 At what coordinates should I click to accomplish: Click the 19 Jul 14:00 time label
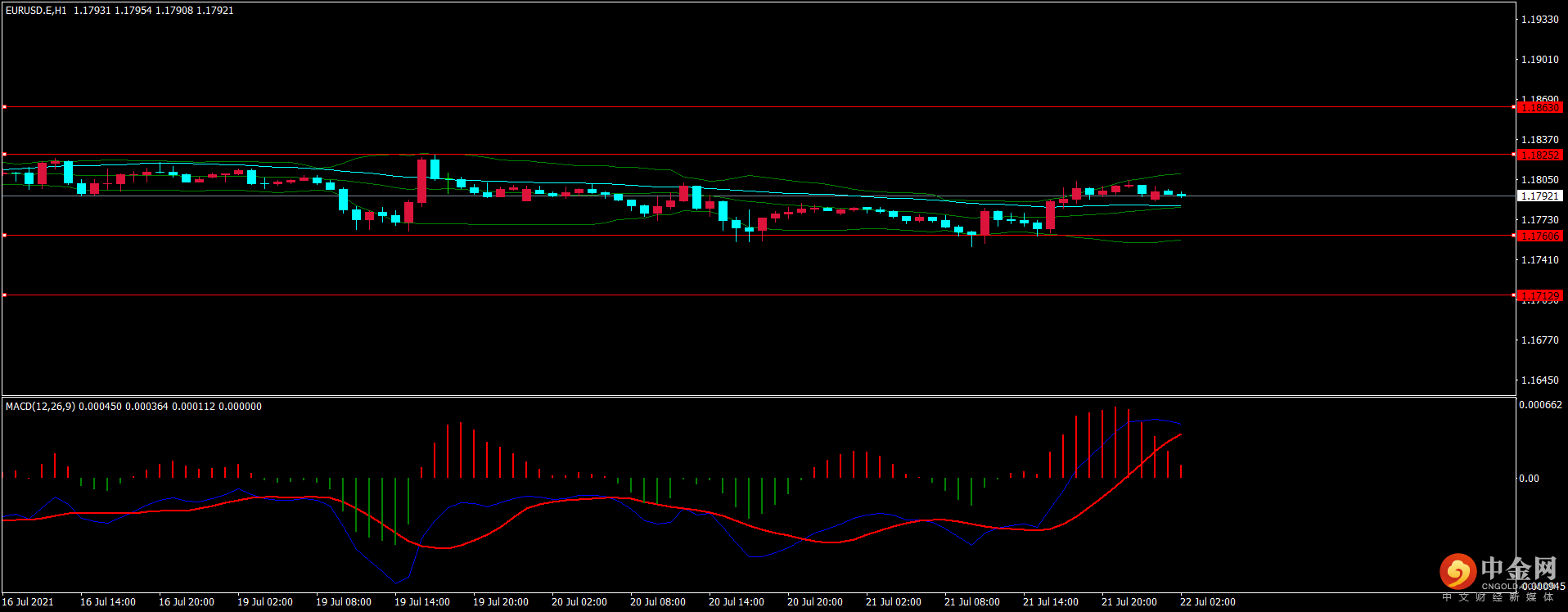tap(422, 602)
